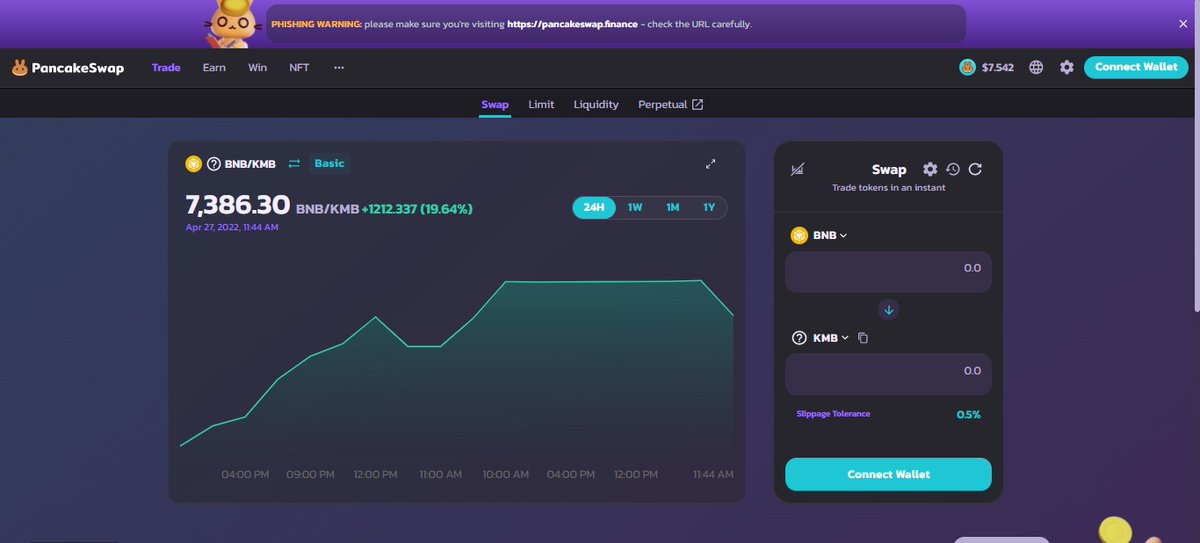Select the 1M chart range
Viewport: 1200px width, 543px height.
coord(673,207)
